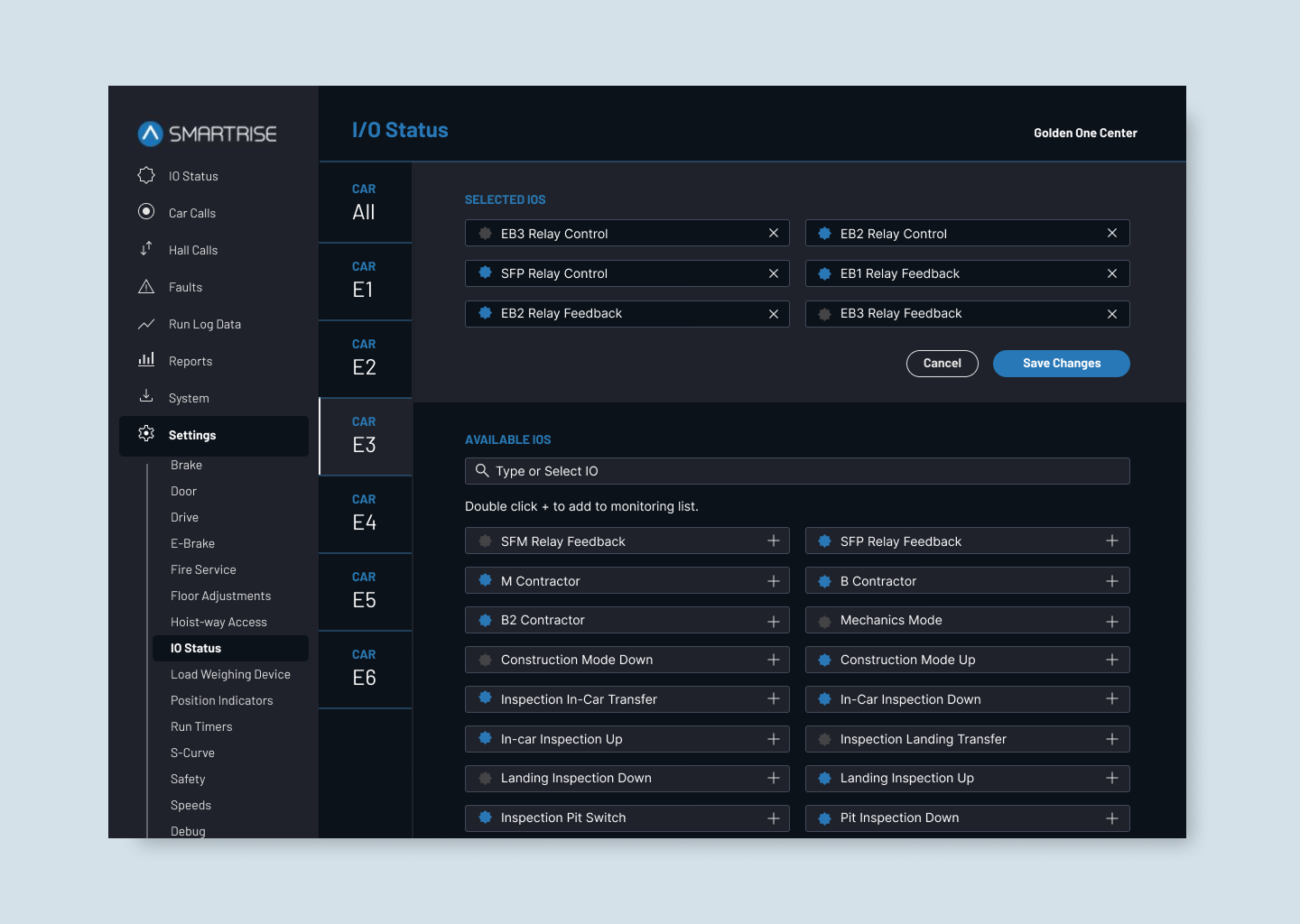Remove EB3 Relay Control from selected IOs

tap(774, 234)
